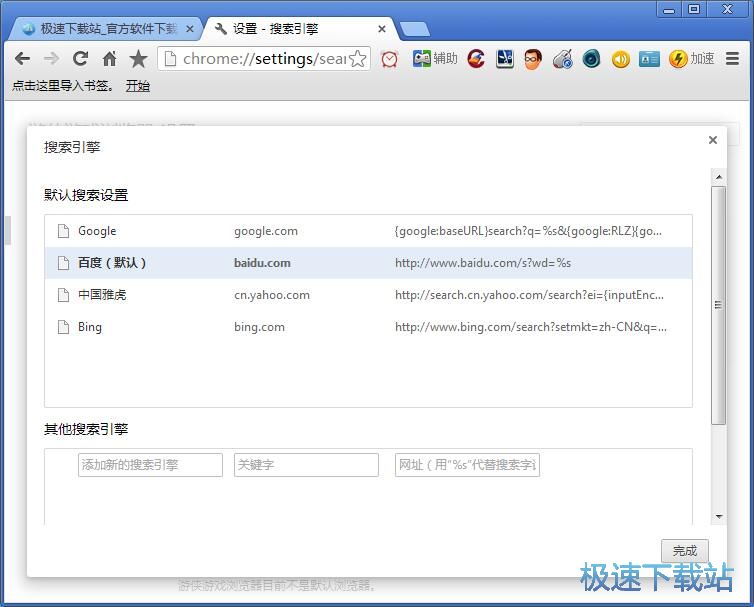
Task: Select the Bing search engine row
Action: coord(368,327)
